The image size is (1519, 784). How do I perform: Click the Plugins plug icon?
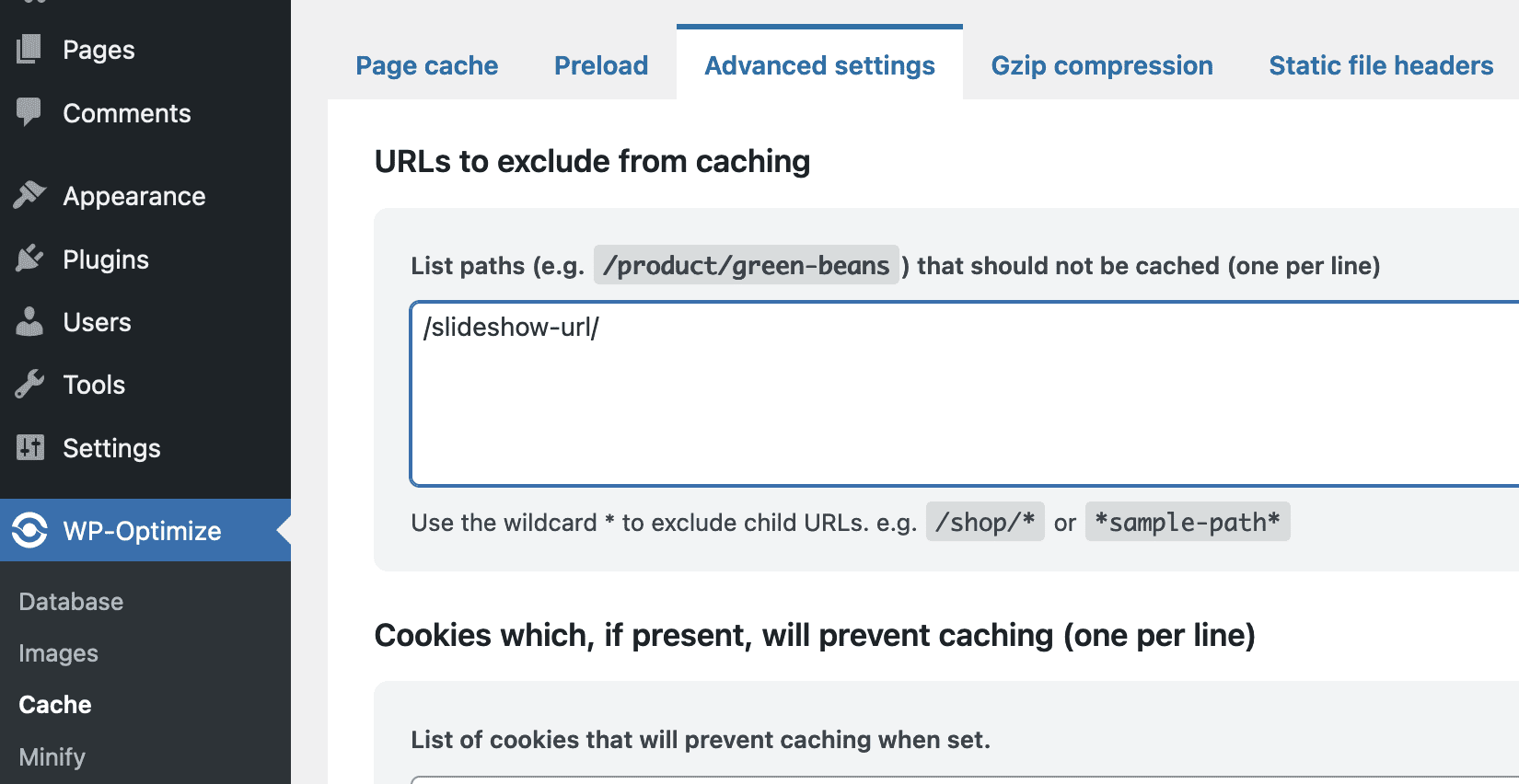(29, 259)
